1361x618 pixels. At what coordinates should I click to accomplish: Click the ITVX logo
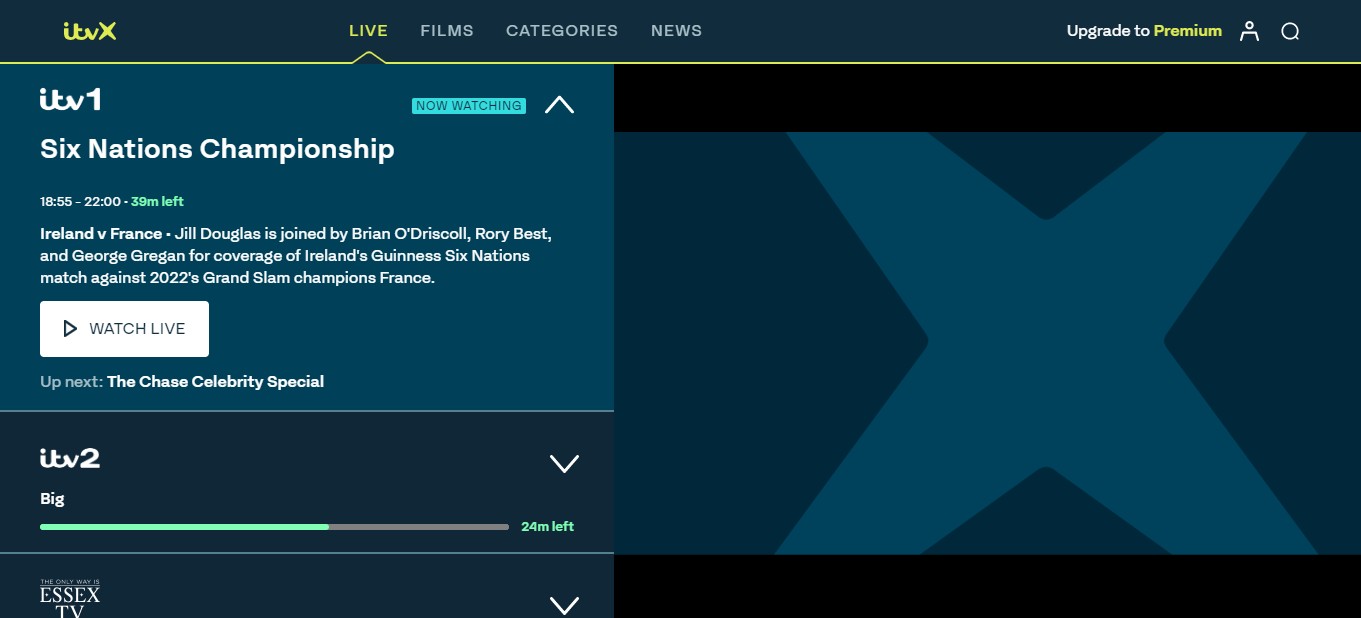point(90,31)
